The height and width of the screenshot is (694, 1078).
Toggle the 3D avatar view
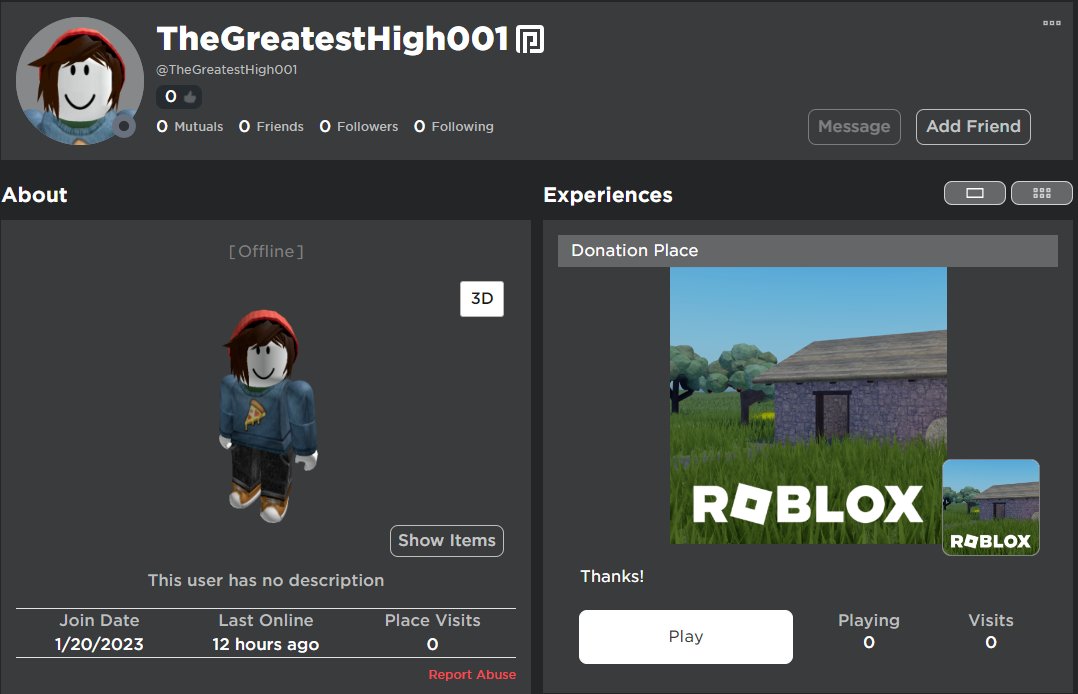[482, 299]
